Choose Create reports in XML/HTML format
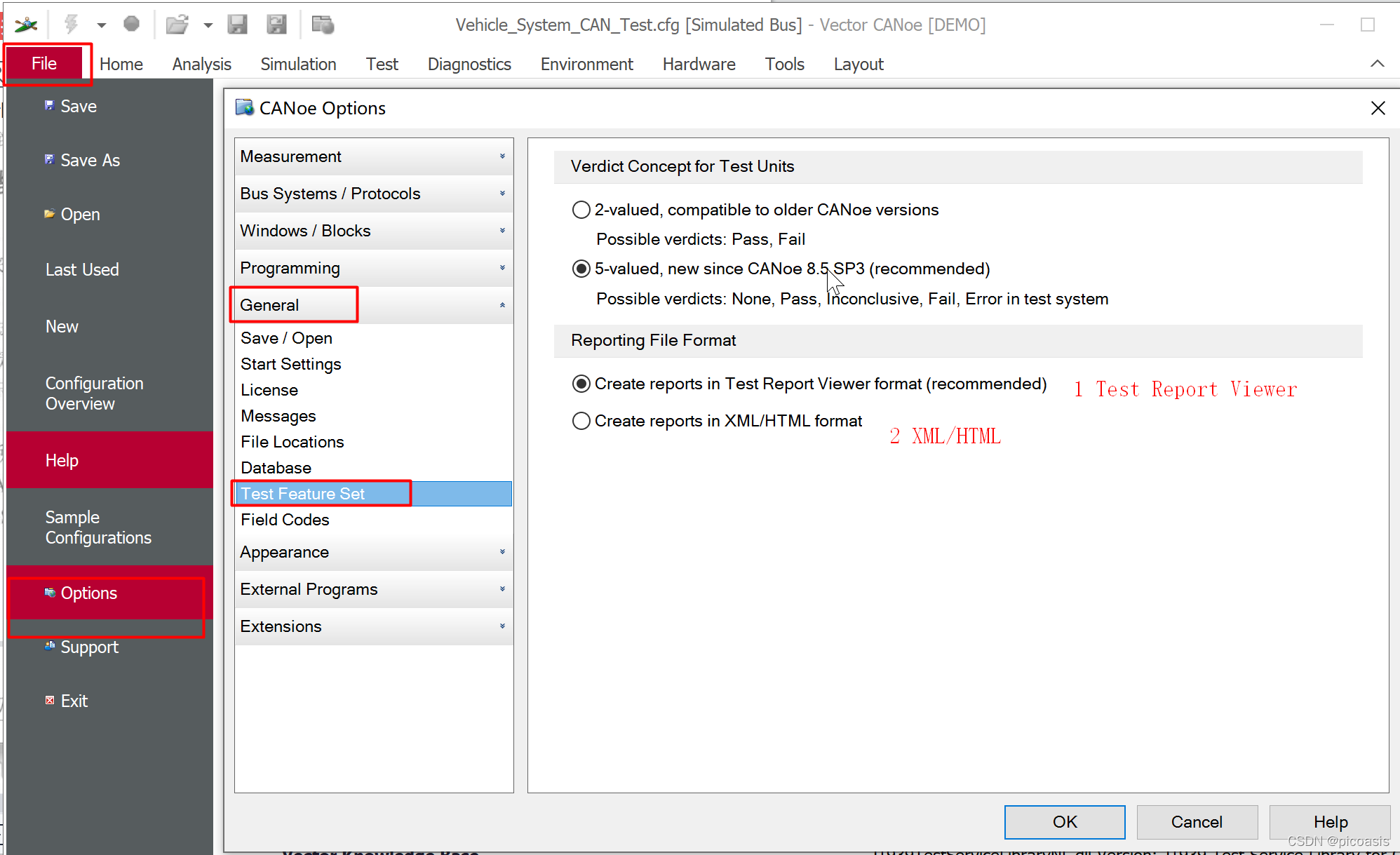 (x=581, y=421)
